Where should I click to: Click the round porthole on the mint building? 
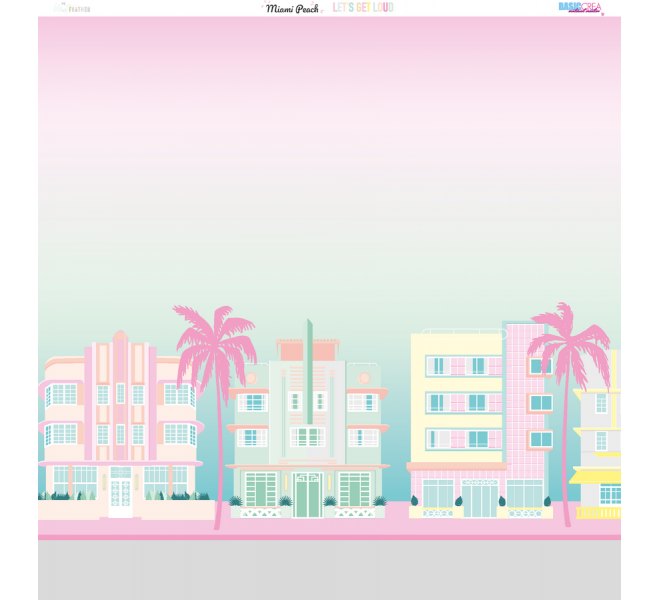tap(364, 378)
